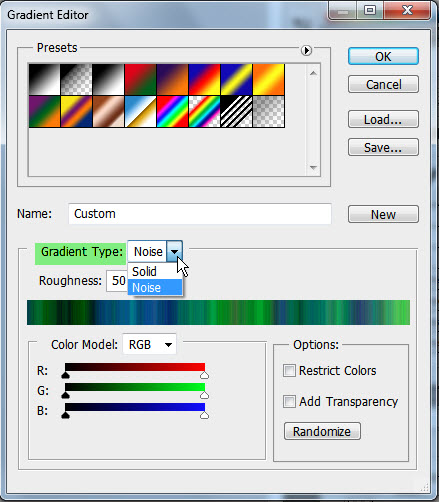Viewport: 439px width, 502px height.
Task: Click the B channel white maximum slider
Action: pos(204,415)
